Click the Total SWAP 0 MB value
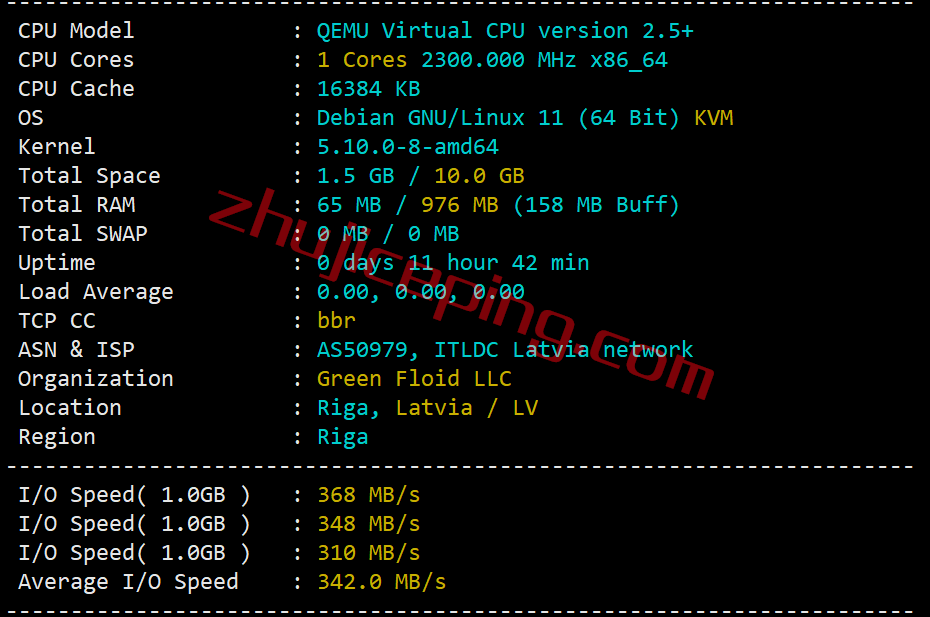The height and width of the screenshot is (617, 930). [388, 234]
